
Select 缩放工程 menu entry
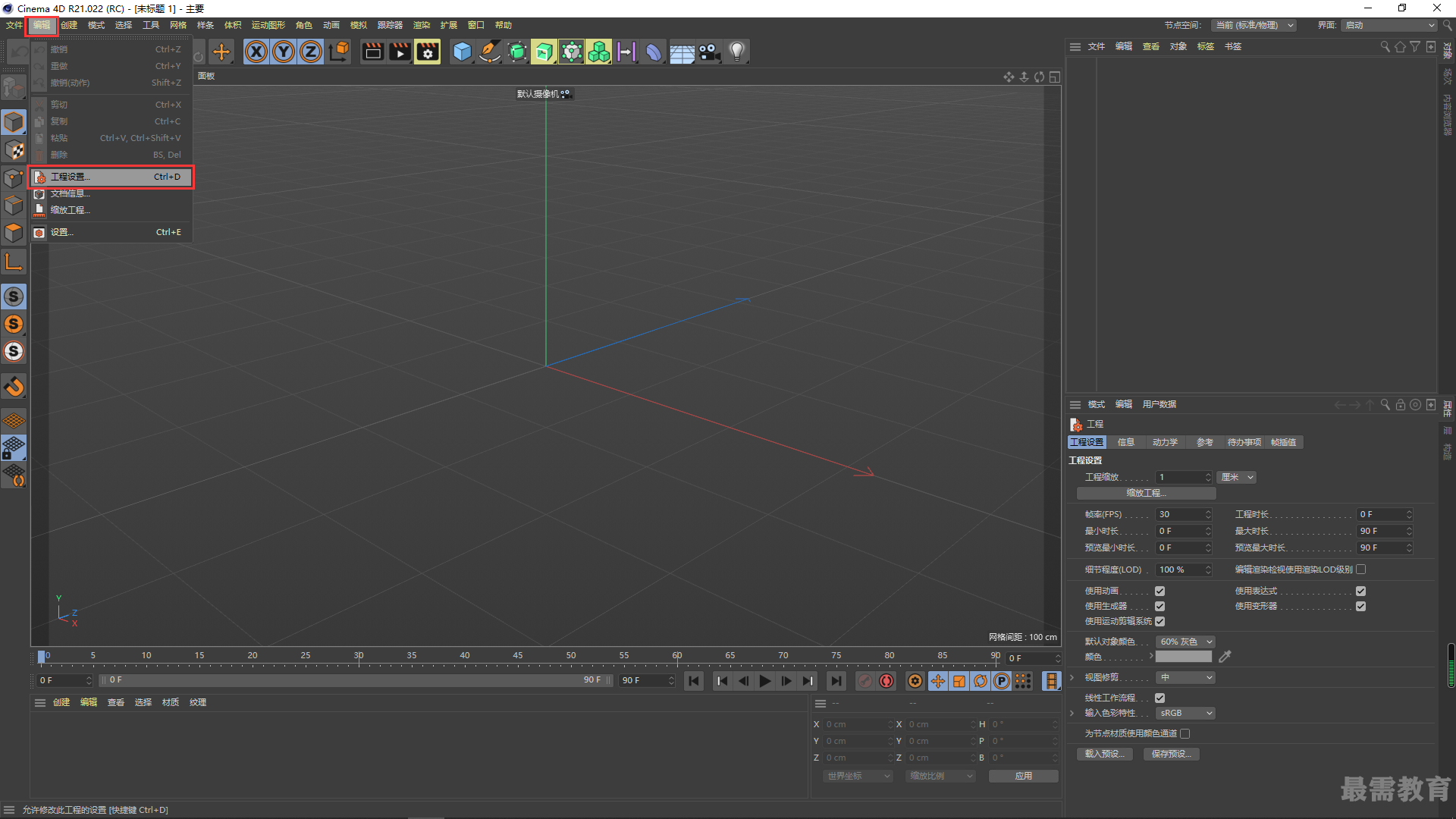(111, 211)
